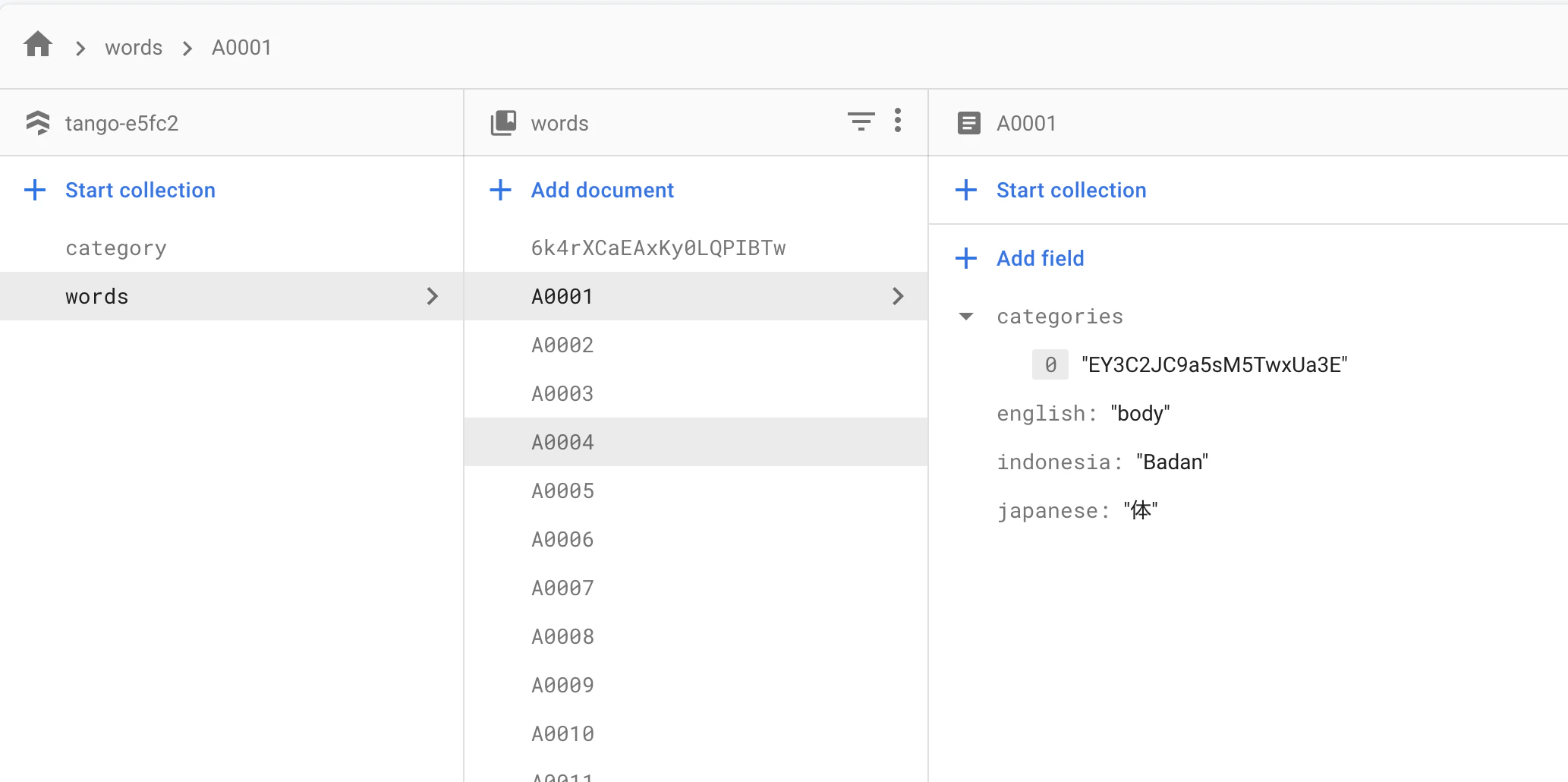Select document A0004 in the list

[x=696, y=442]
